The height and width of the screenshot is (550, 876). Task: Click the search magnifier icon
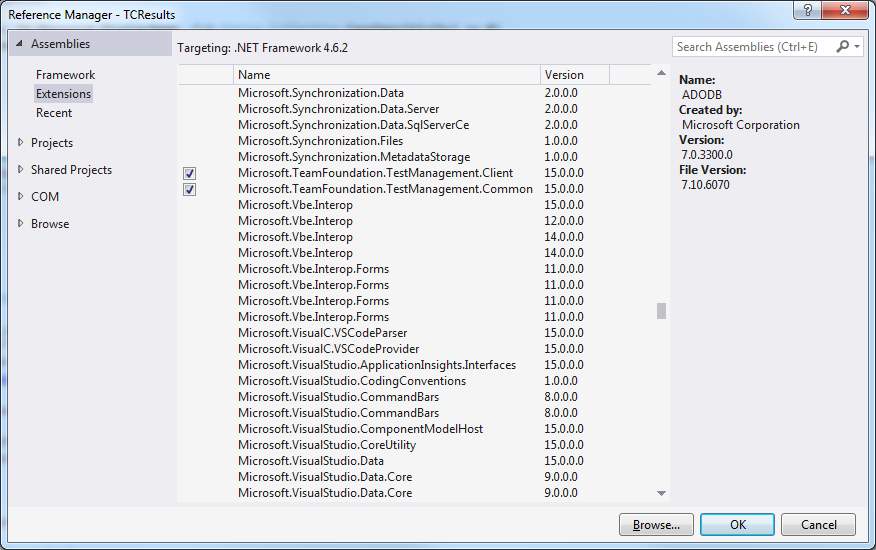pos(842,46)
